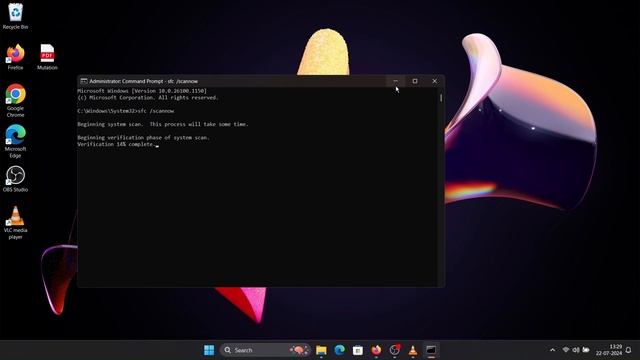Open OBS Studio from the taskbar
Image resolution: width=640 pixels, height=360 pixels.
[395, 350]
